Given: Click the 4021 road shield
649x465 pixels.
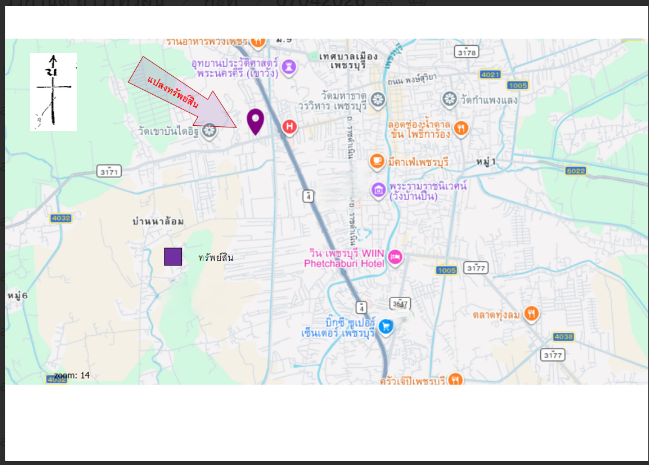Looking at the screenshot, I should click(x=490, y=75).
